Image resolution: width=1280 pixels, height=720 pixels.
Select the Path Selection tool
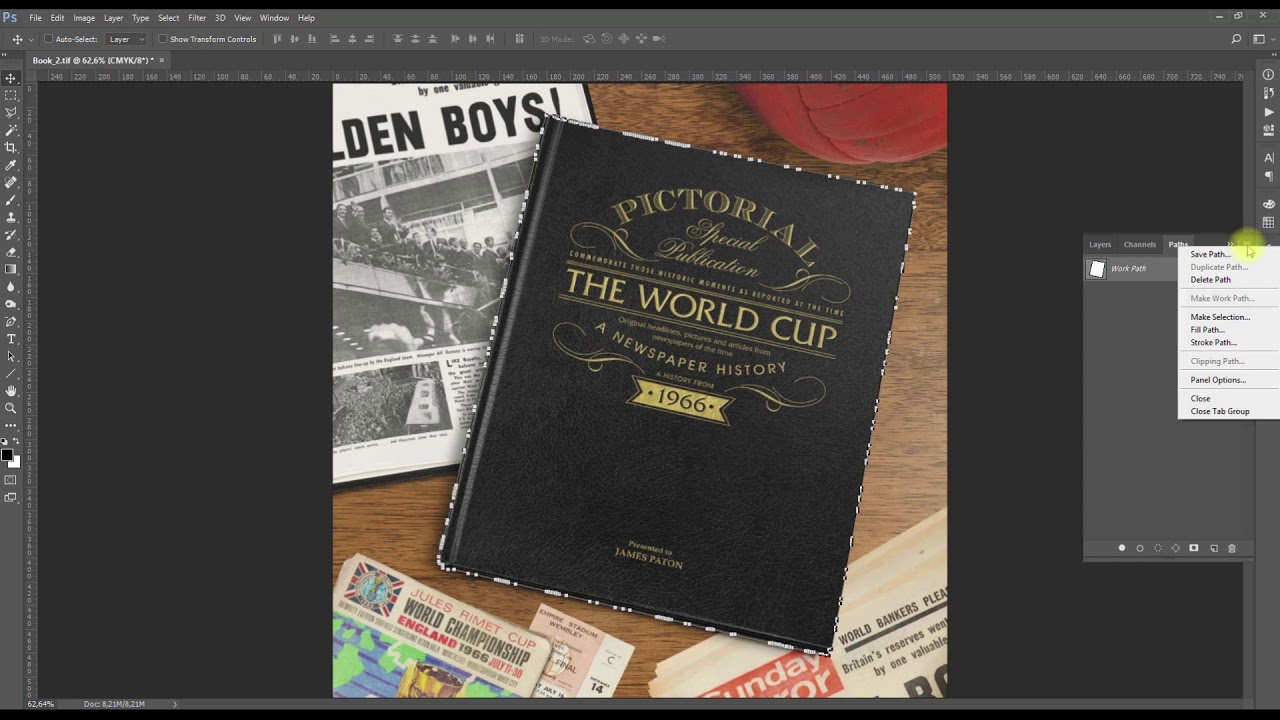11,356
